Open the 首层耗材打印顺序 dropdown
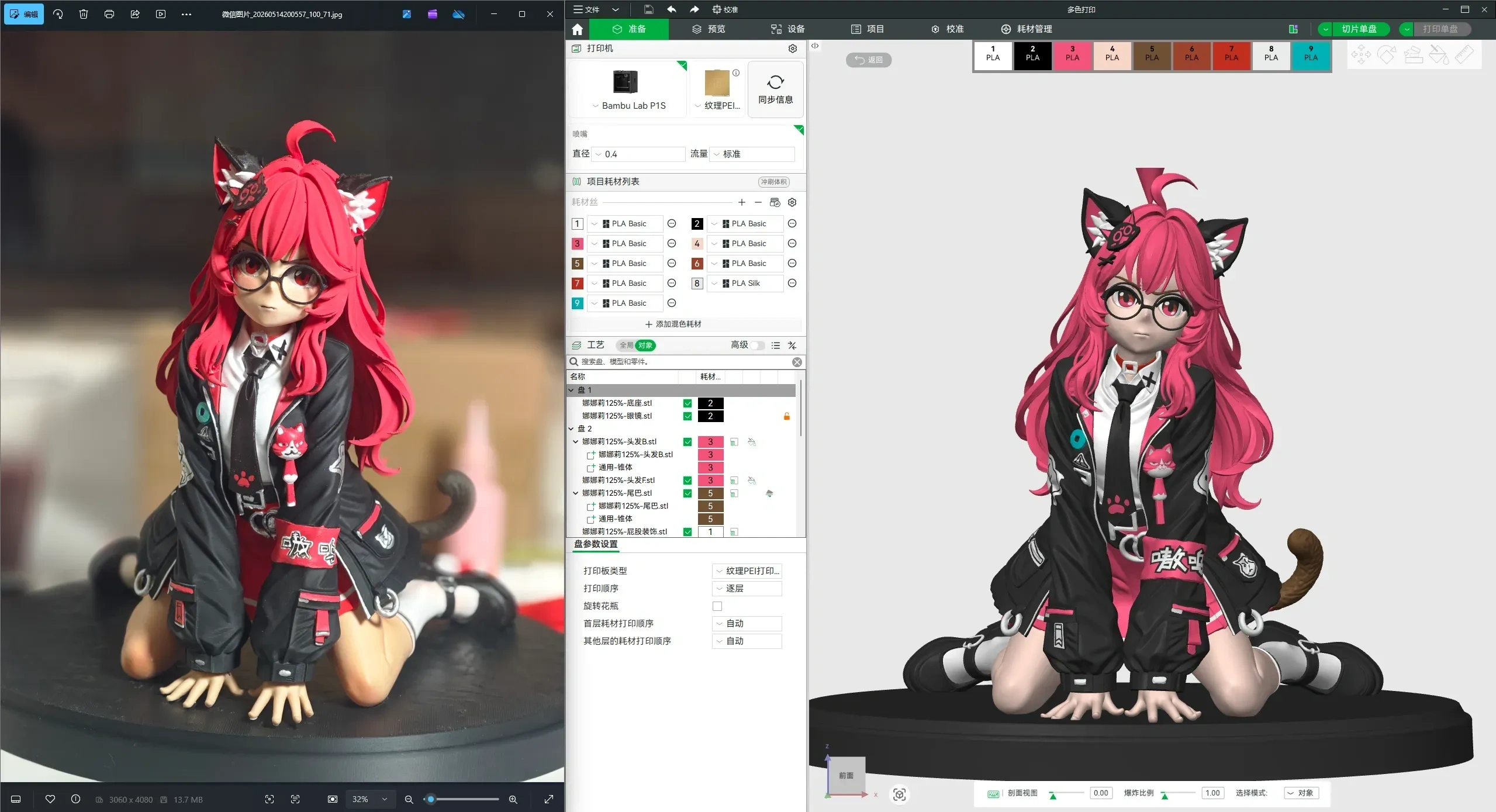Image resolution: width=1496 pixels, height=812 pixels. pyautogui.click(x=747, y=624)
